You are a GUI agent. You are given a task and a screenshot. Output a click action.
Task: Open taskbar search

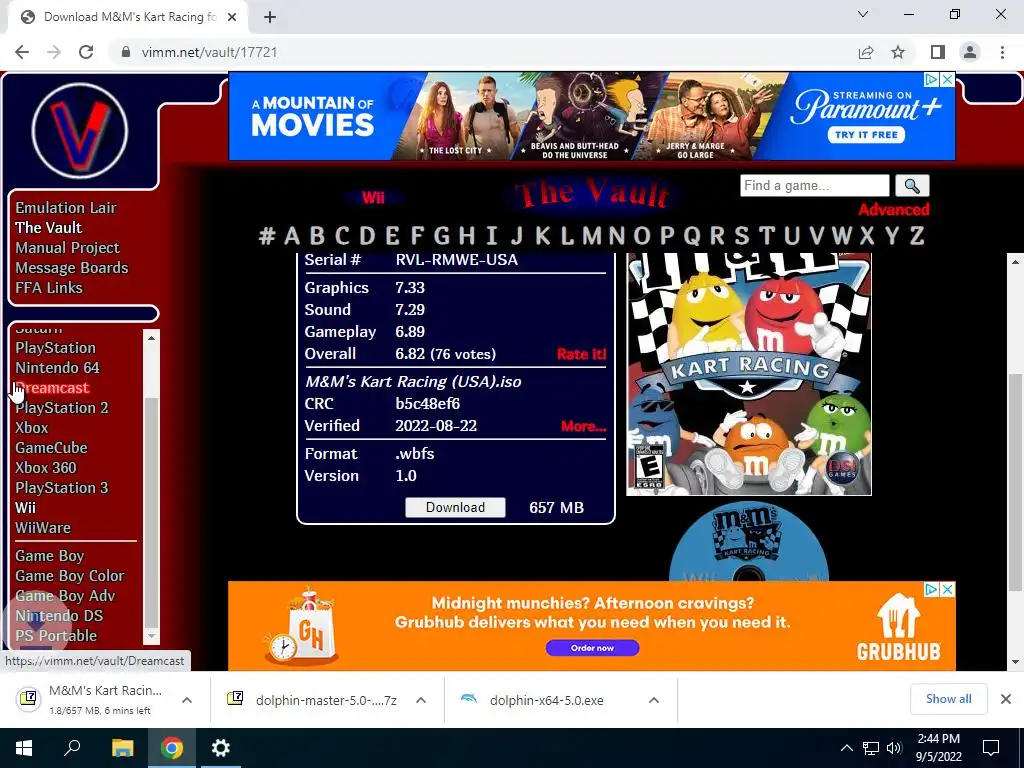coord(72,748)
